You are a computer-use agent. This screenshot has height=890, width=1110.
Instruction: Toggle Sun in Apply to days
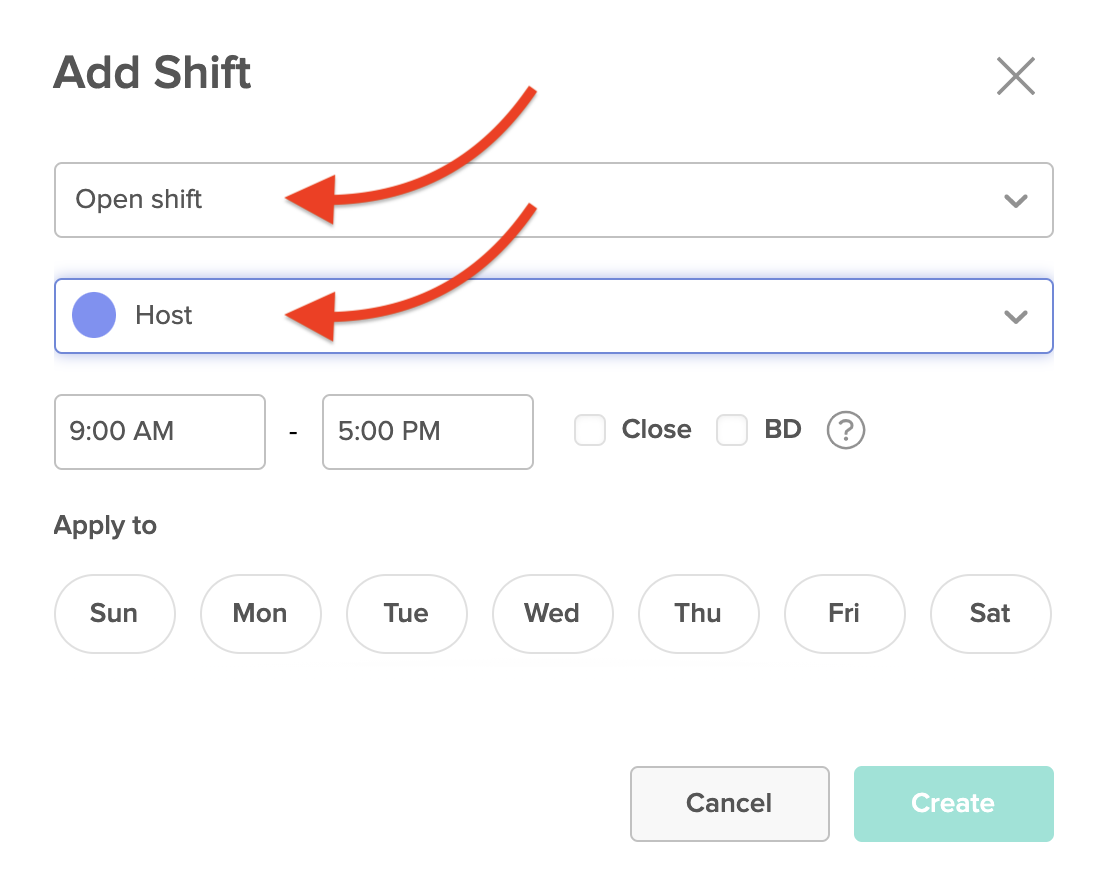click(115, 614)
